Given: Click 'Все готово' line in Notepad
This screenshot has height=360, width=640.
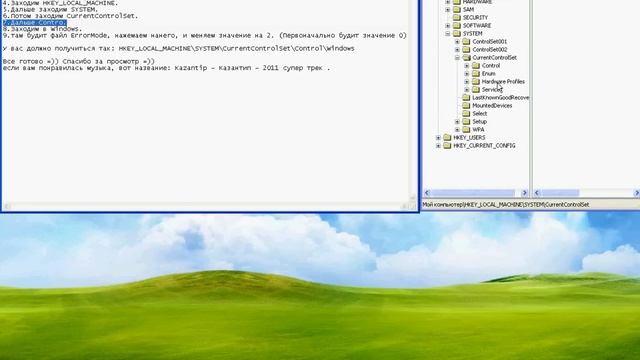Looking at the screenshot, I should click(x=78, y=61).
